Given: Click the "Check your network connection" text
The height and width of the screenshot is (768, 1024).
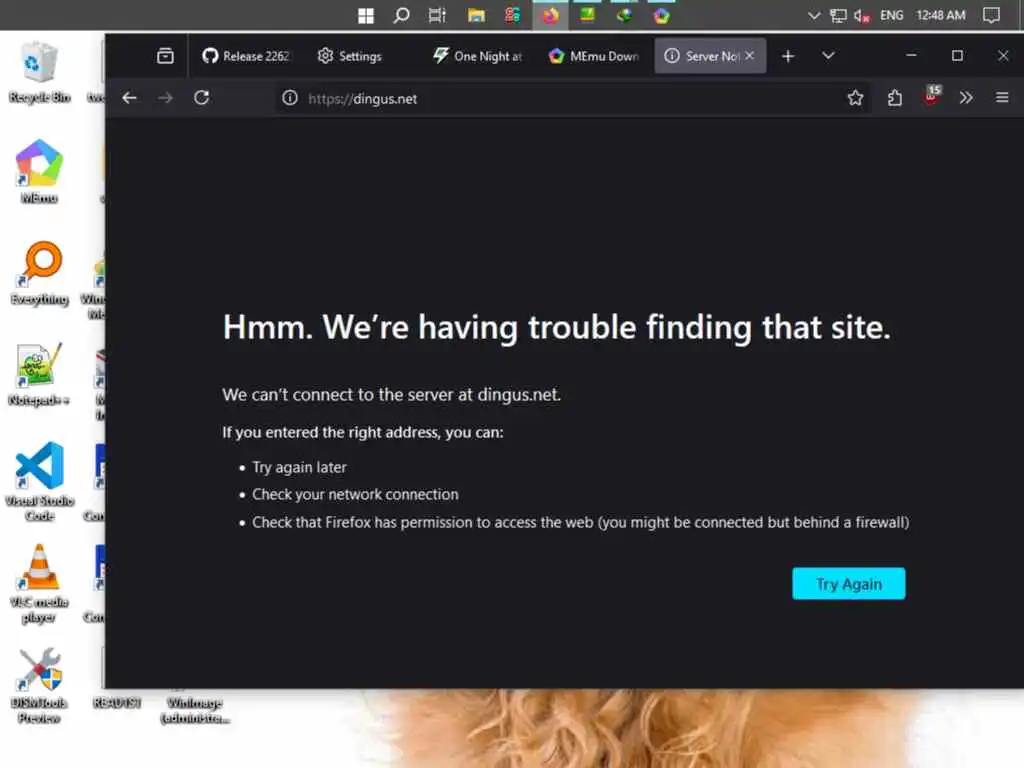Looking at the screenshot, I should [355, 494].
